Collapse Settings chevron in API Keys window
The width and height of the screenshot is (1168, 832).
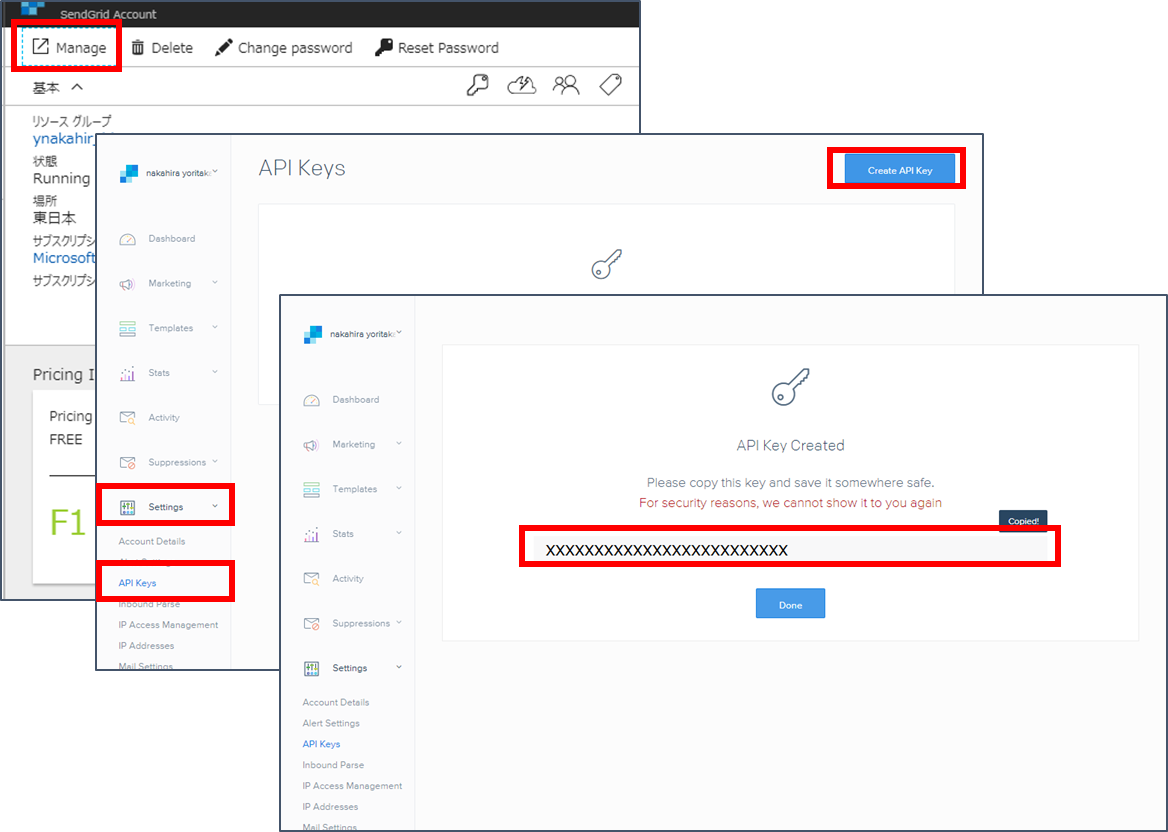(215, 506)
